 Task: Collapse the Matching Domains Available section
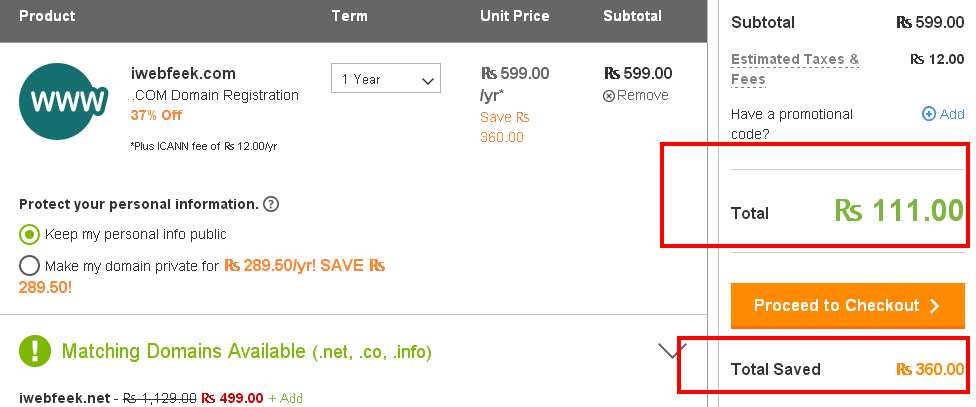click(x=672, y=350)
